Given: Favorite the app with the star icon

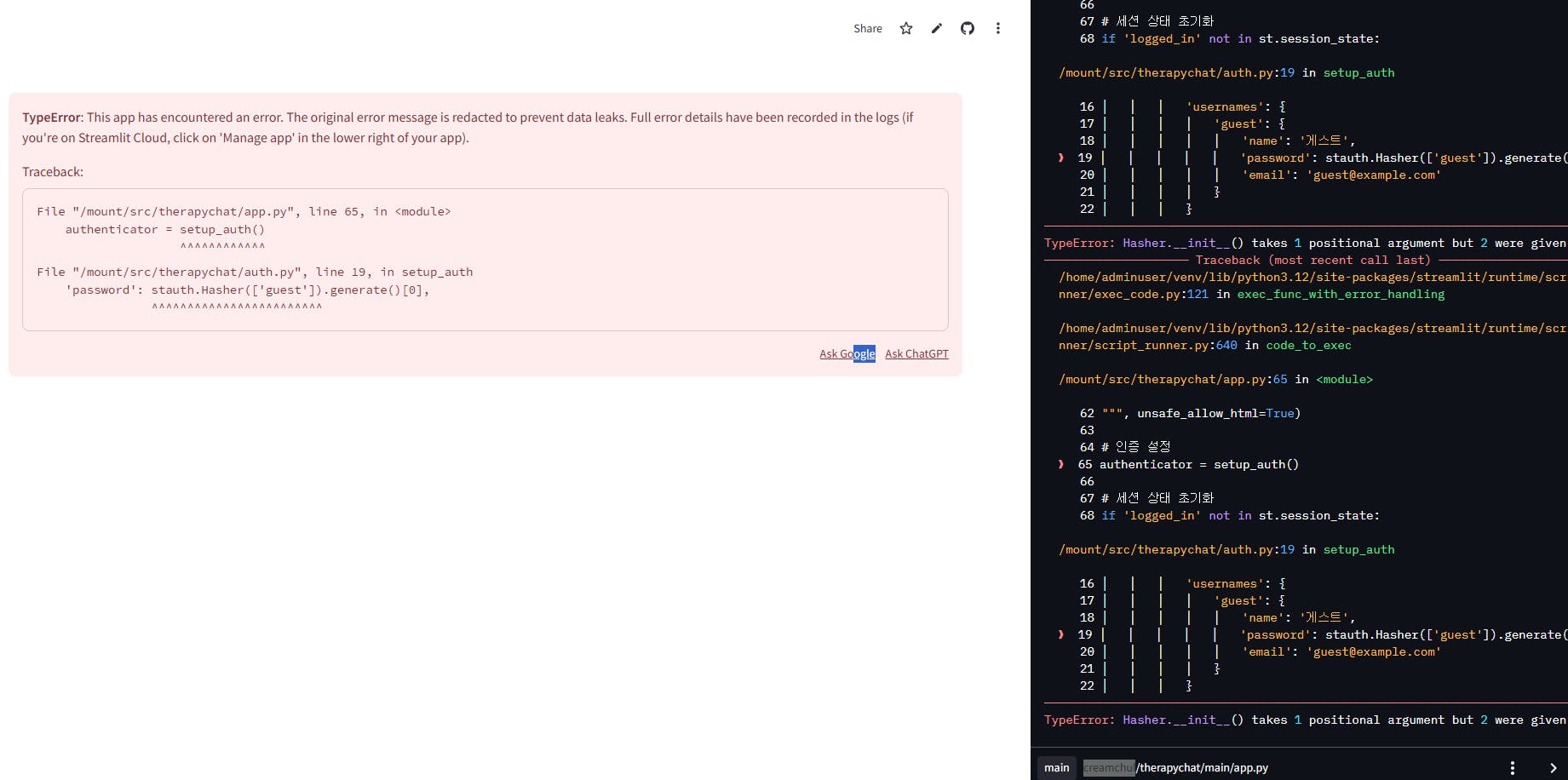Looking at the screenshot, I should pyautogui.click(x=906, y=28).
